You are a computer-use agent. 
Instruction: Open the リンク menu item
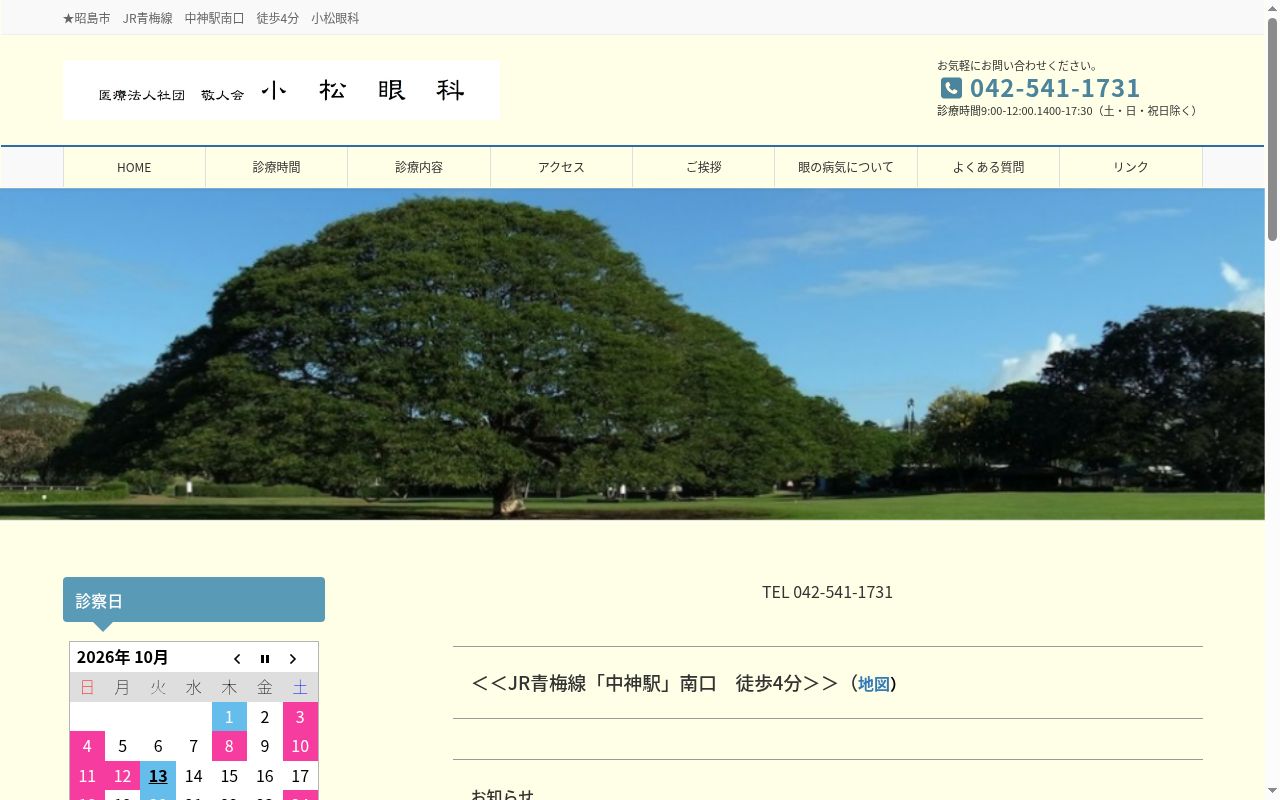pos(1131,167)
